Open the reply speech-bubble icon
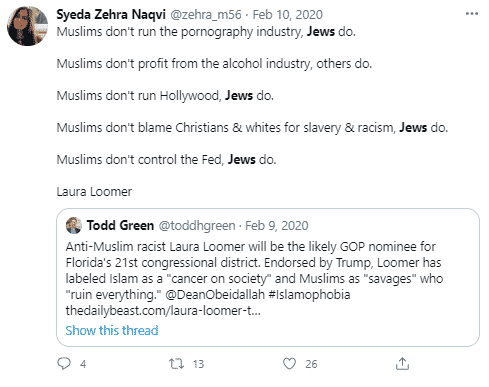This screenshot has width=489, height=387. pyautogui.click(x=64, y=363)
